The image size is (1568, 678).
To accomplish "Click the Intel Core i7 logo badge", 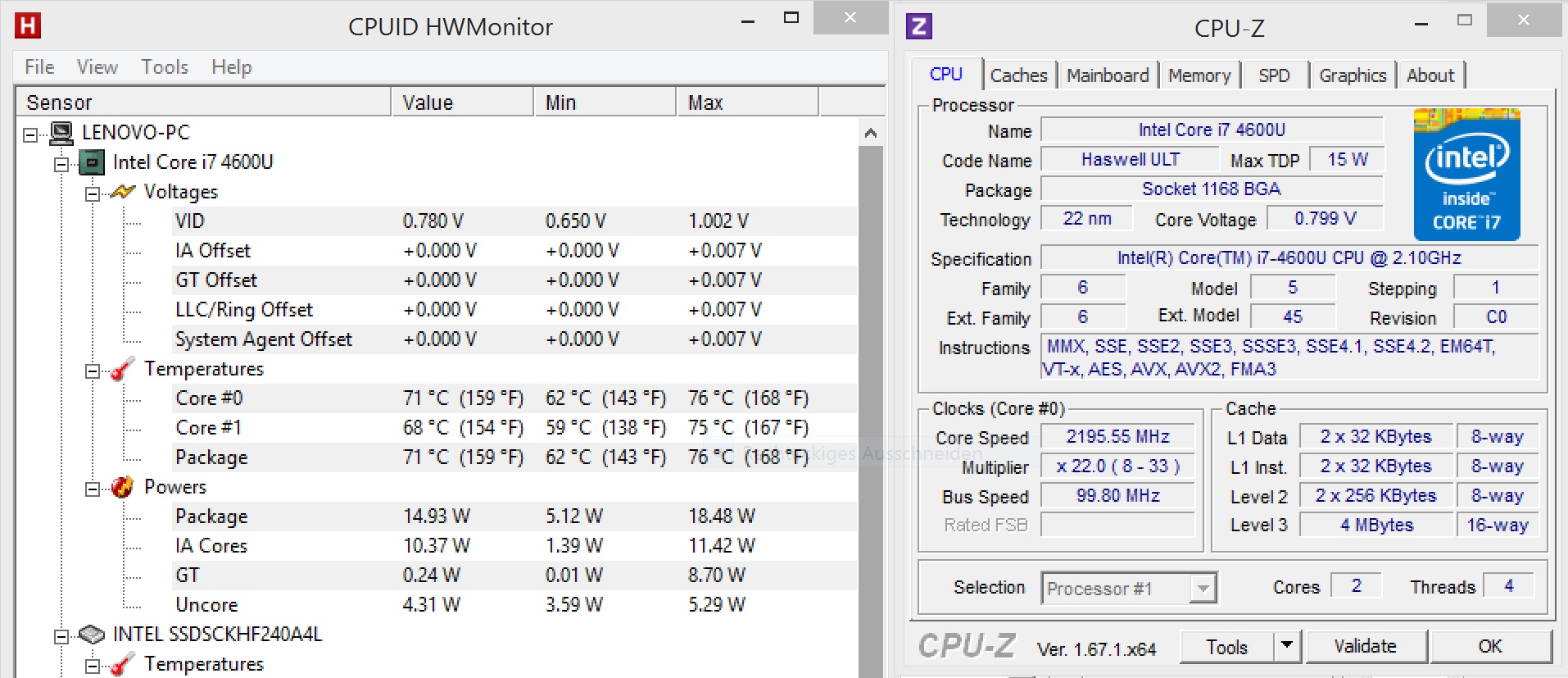I will point(1466,175).
